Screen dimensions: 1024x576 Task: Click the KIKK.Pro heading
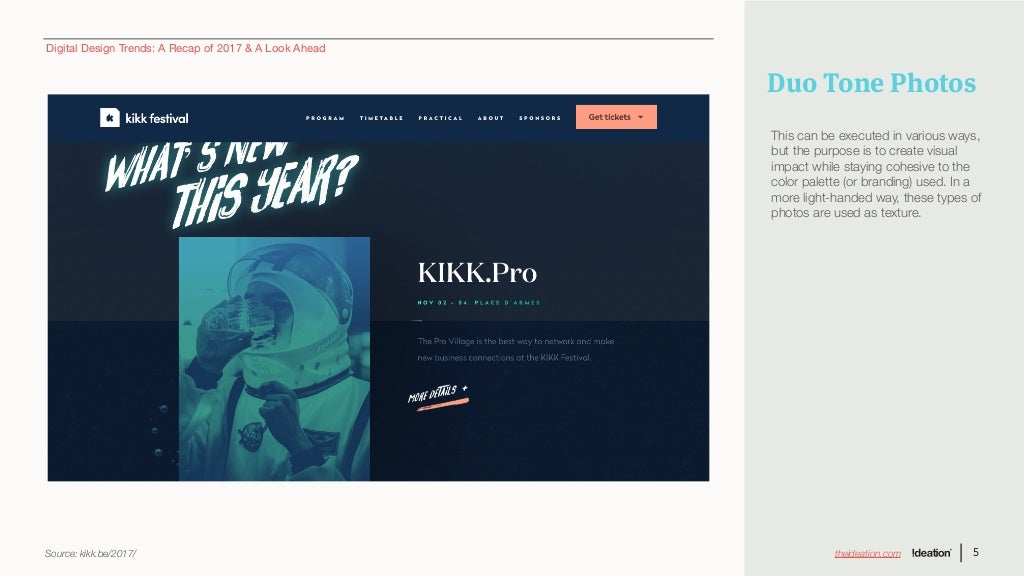coord(477,272)
